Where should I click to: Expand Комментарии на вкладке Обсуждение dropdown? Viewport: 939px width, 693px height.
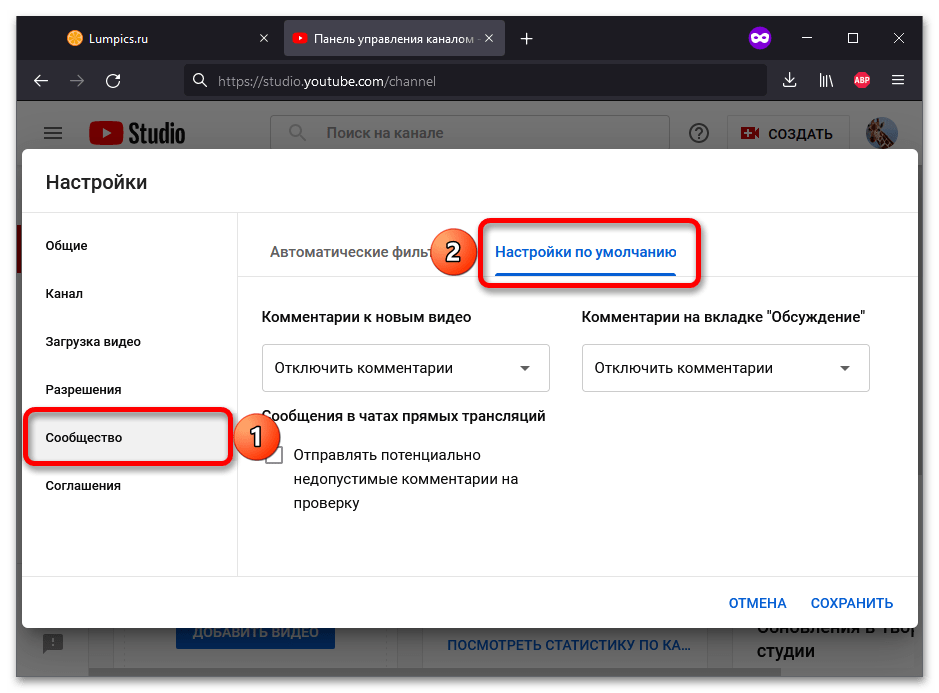click(x=725, y=368)
